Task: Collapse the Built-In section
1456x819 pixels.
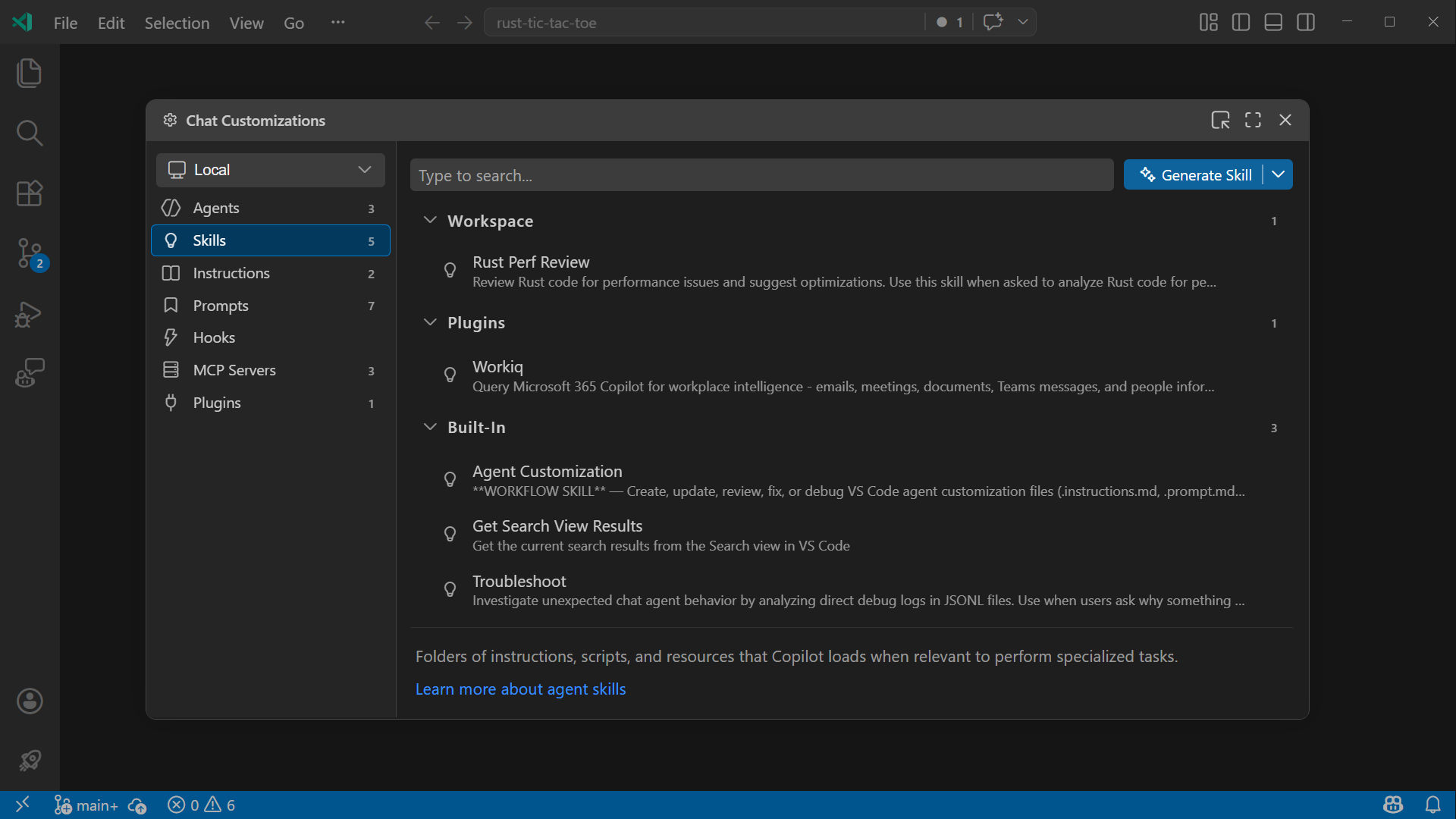Action: point(430,426)
